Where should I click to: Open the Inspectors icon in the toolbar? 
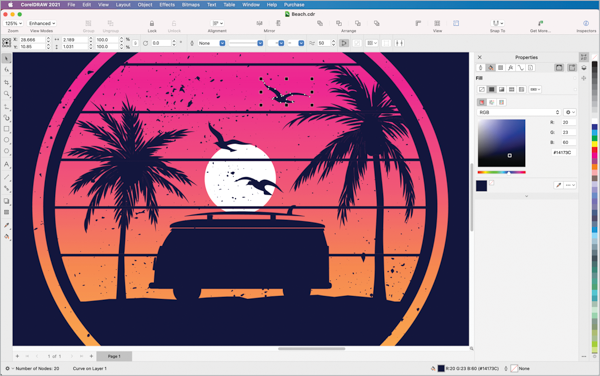point(586,24)
